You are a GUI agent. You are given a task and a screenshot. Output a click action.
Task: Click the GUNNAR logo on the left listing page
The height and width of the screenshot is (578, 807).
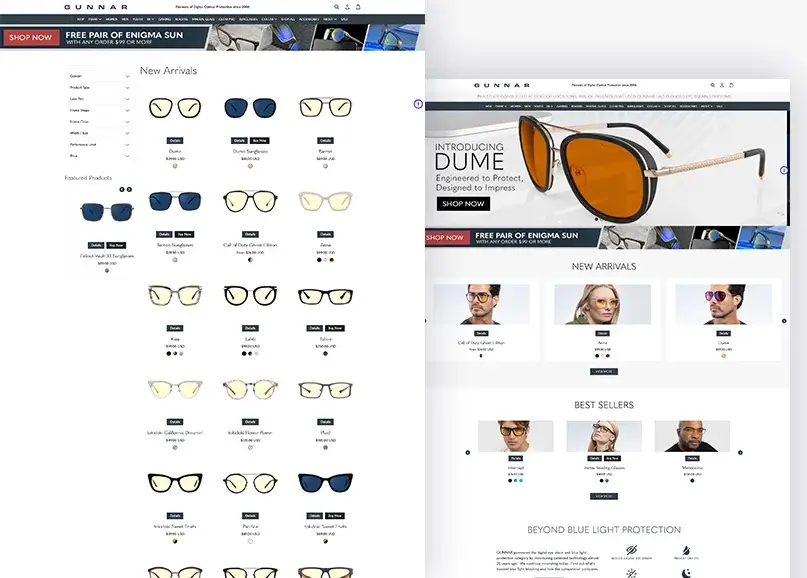(96, 7)
